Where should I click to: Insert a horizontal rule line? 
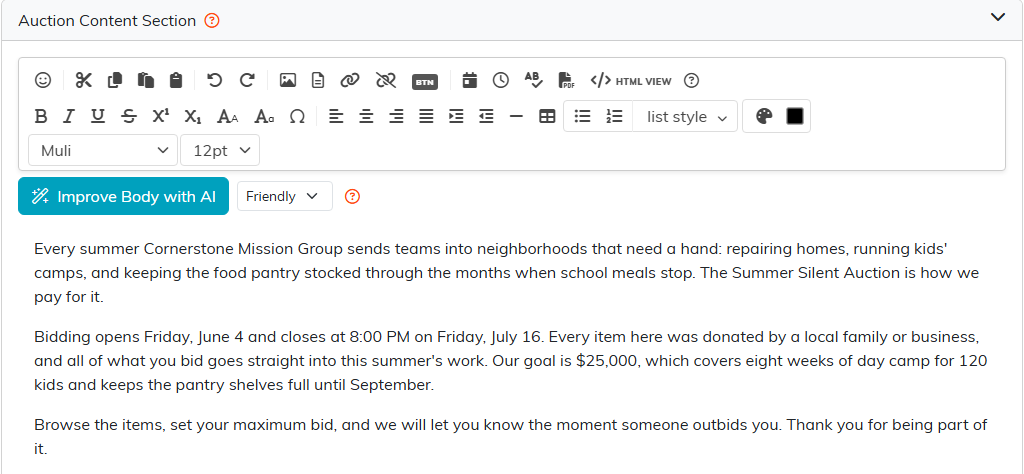coord(516,117)
